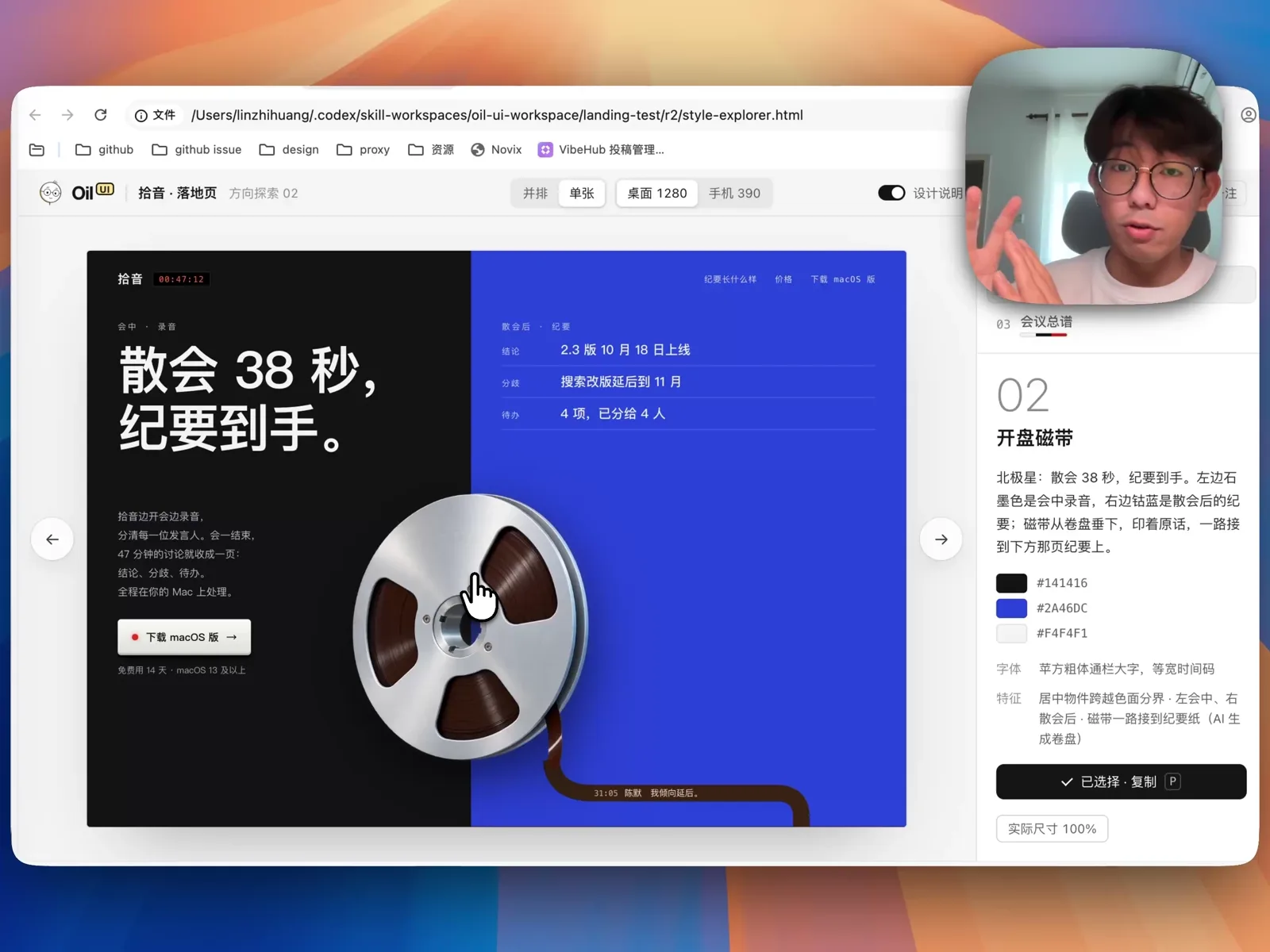Click the 下载 macOS 版 nav link at top right
The width and height of the screenshot is (1270, 952).
[843, 279]
